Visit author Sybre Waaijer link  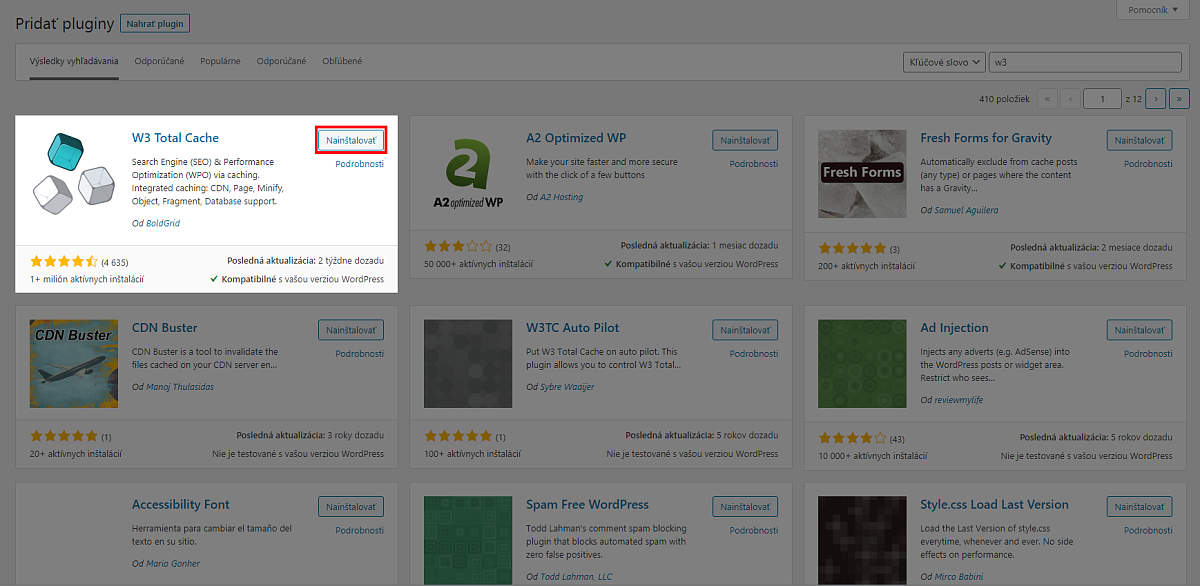click(x=567, y=387)
